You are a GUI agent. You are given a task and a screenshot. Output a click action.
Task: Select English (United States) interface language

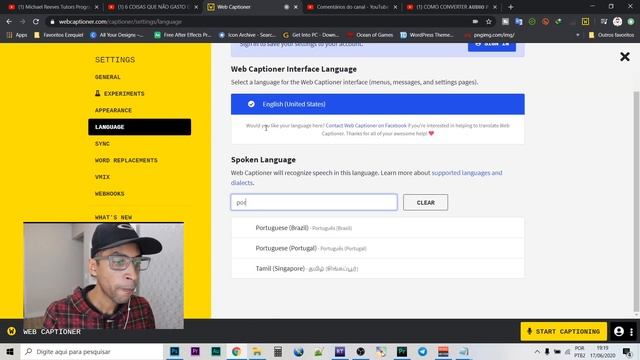click(x=378, y=104)
